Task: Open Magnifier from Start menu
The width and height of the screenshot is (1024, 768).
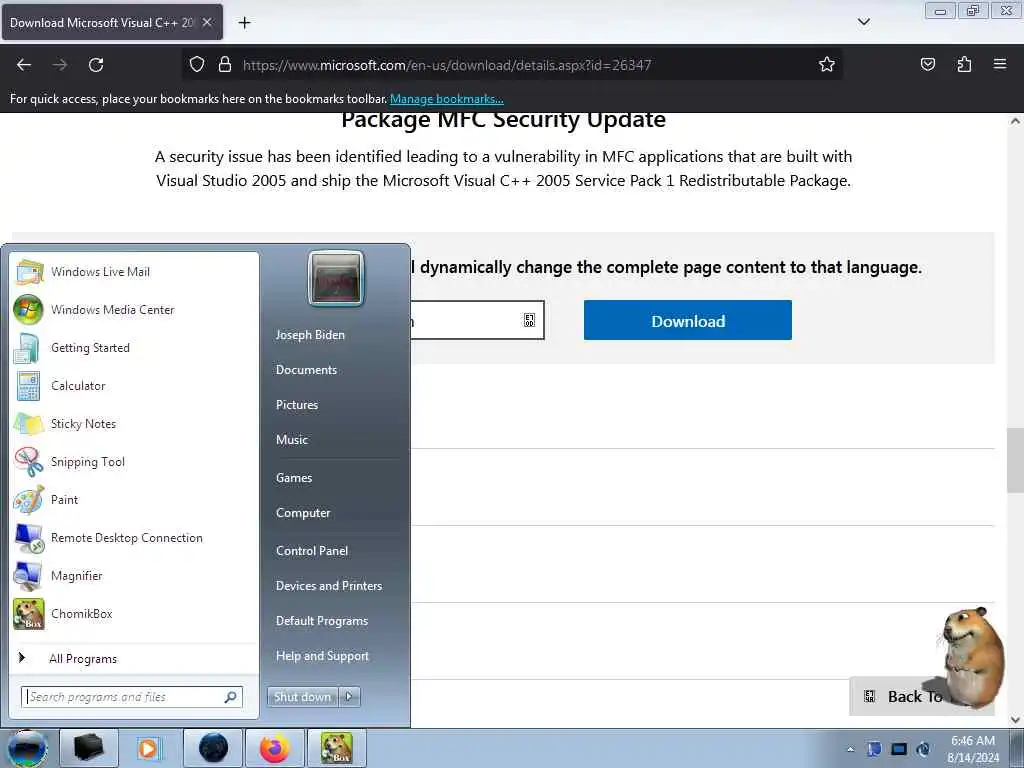Action: 134,575
